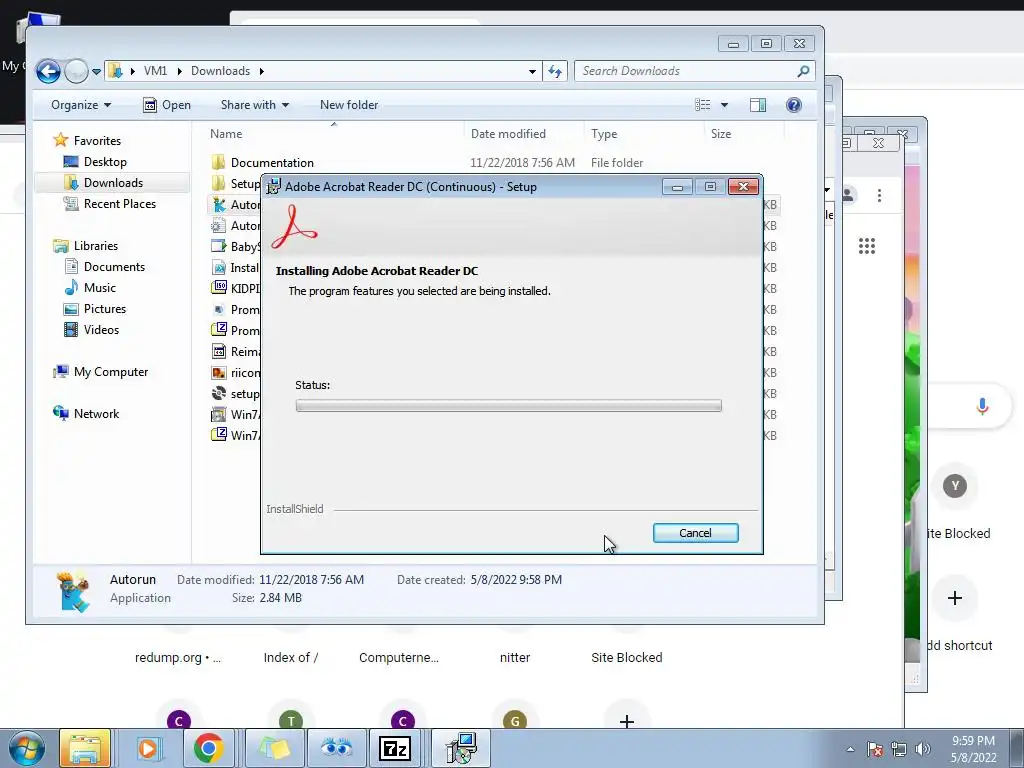Click the voice search microphone in Chrome
1024x768 pixels.
[x=982, y=406]
